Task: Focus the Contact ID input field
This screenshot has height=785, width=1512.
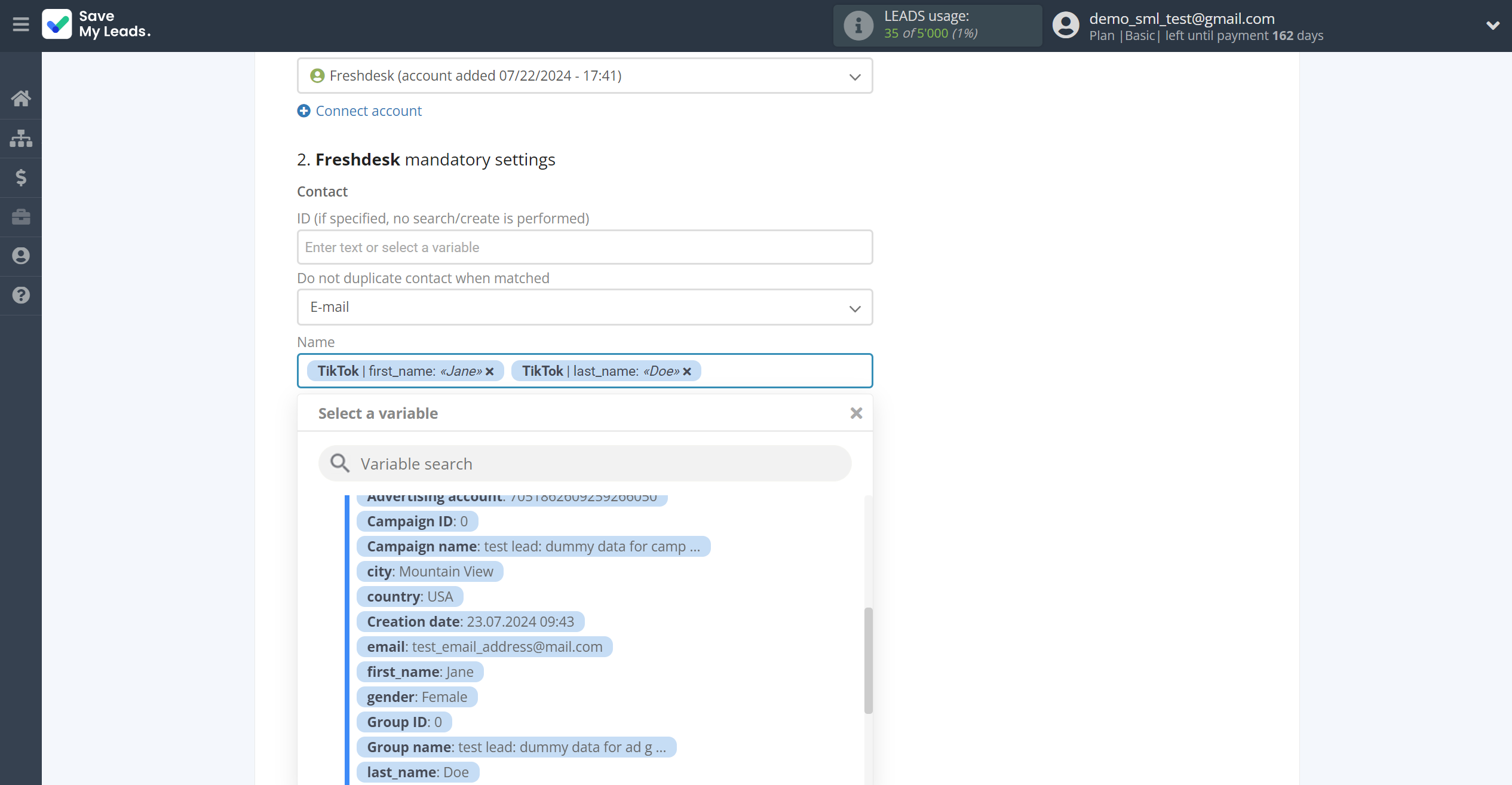Action: tap(585, 247)
